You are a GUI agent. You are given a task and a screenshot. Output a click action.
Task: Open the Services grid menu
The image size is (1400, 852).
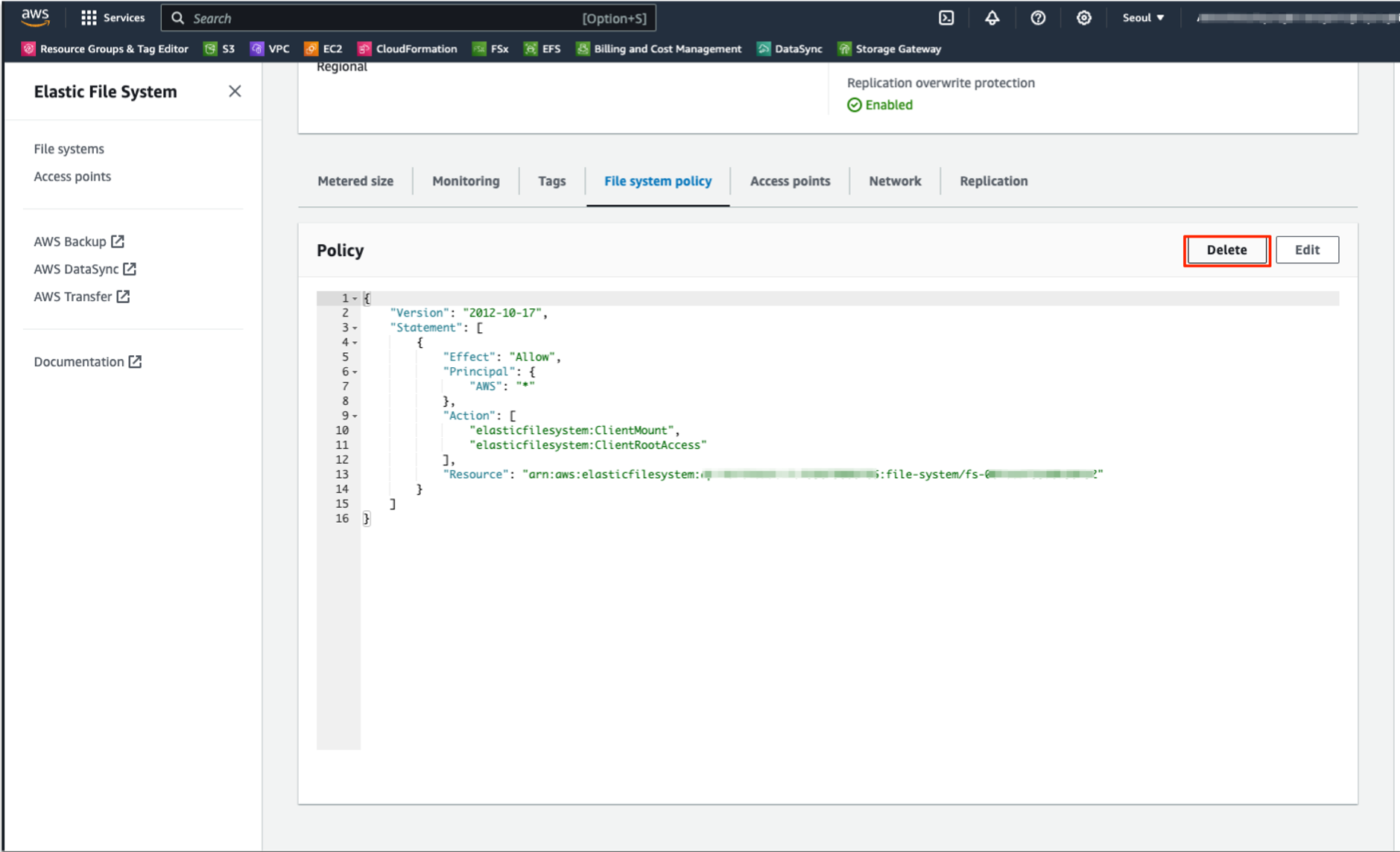click(x=113, y=18)
